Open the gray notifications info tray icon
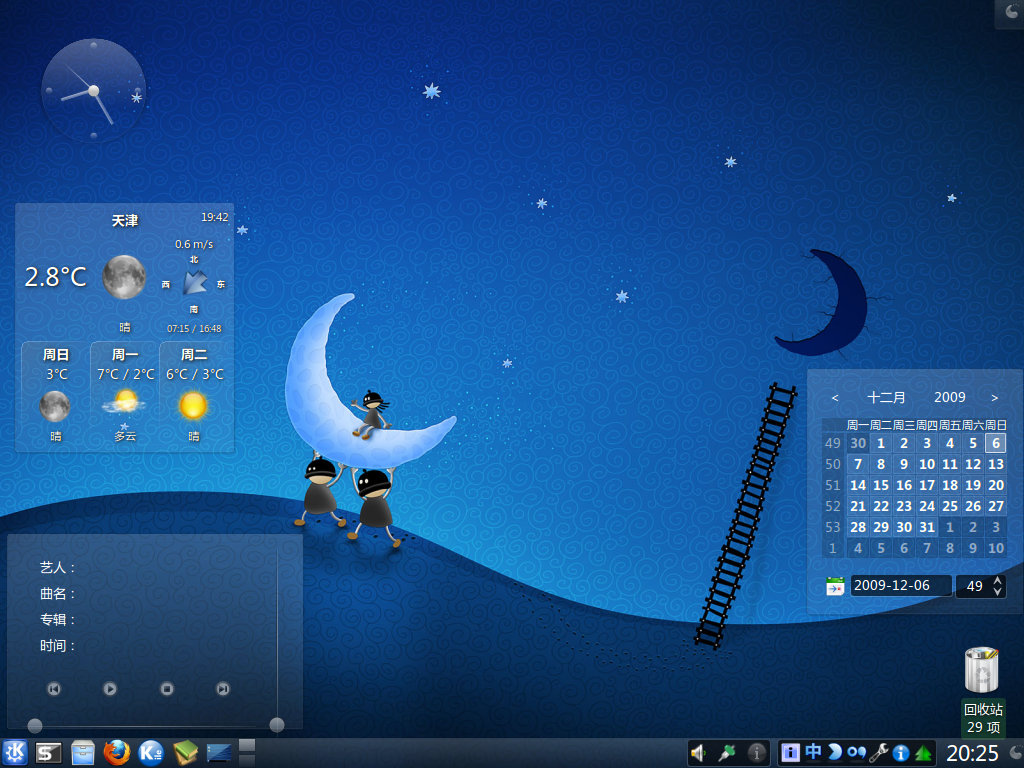The width and height of the screenshot is (1024, 768). (x=756, y=754)
